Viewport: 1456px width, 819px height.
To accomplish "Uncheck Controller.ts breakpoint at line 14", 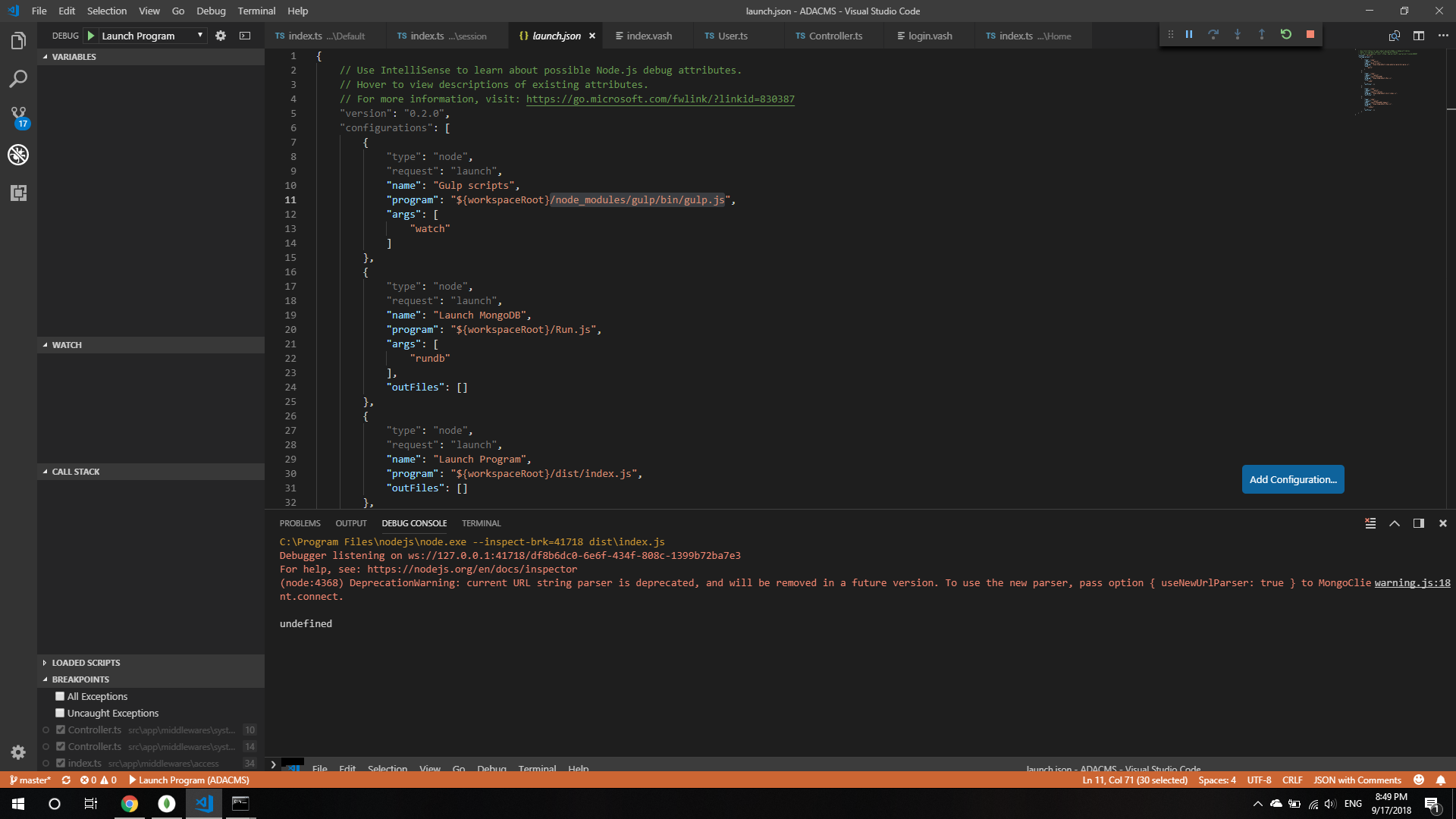I will [x=61, y=746].
